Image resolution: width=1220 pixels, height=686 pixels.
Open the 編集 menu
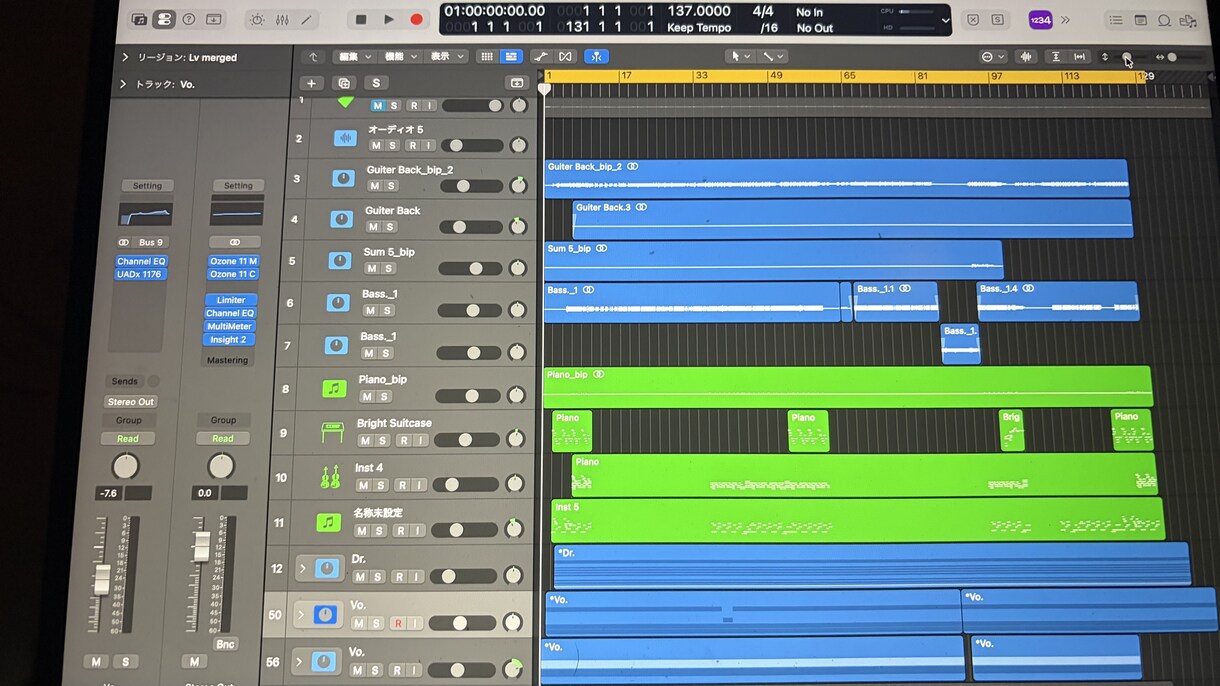354,57
